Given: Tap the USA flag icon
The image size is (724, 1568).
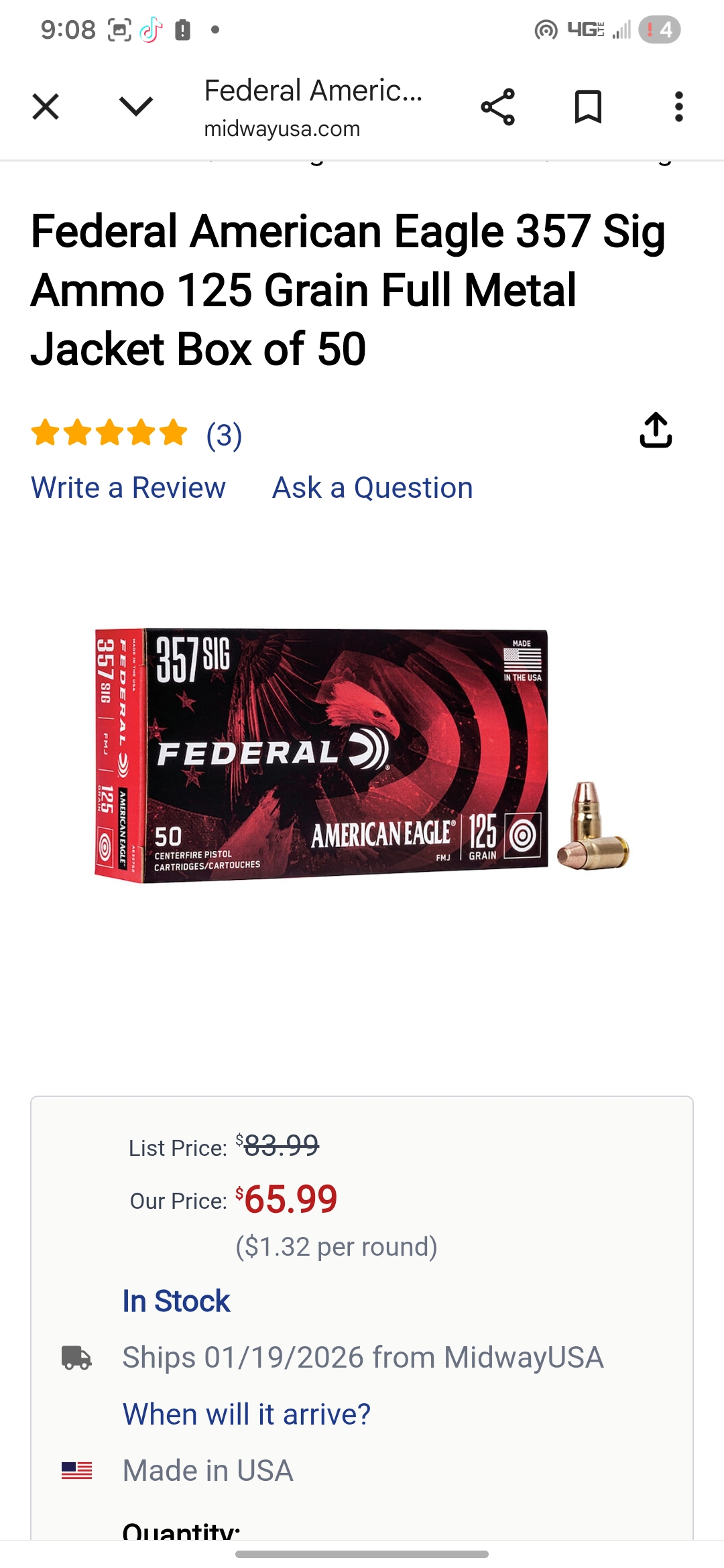Looking at the screenshot, I should point(76,1471).
